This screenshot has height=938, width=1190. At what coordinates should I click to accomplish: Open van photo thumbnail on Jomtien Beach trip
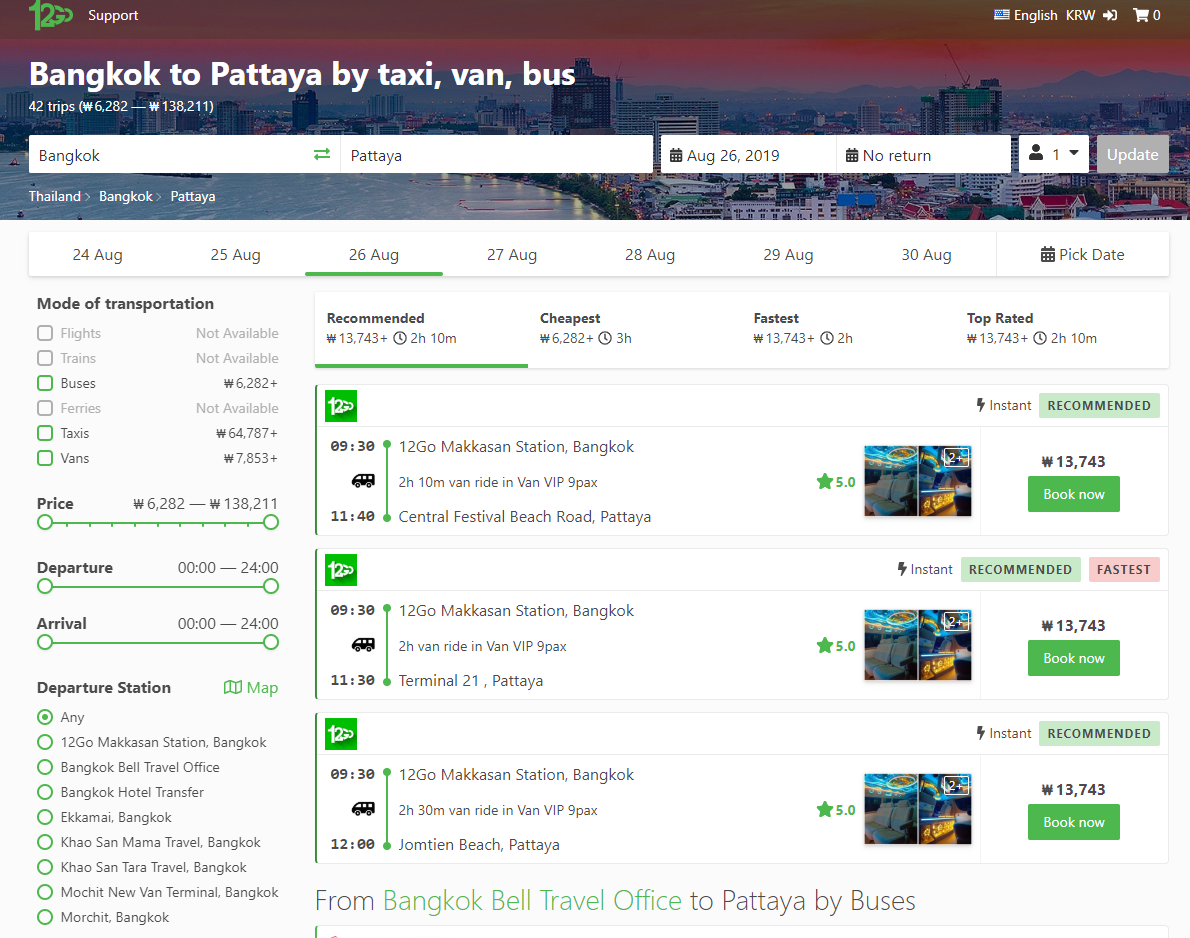[918, 809]
